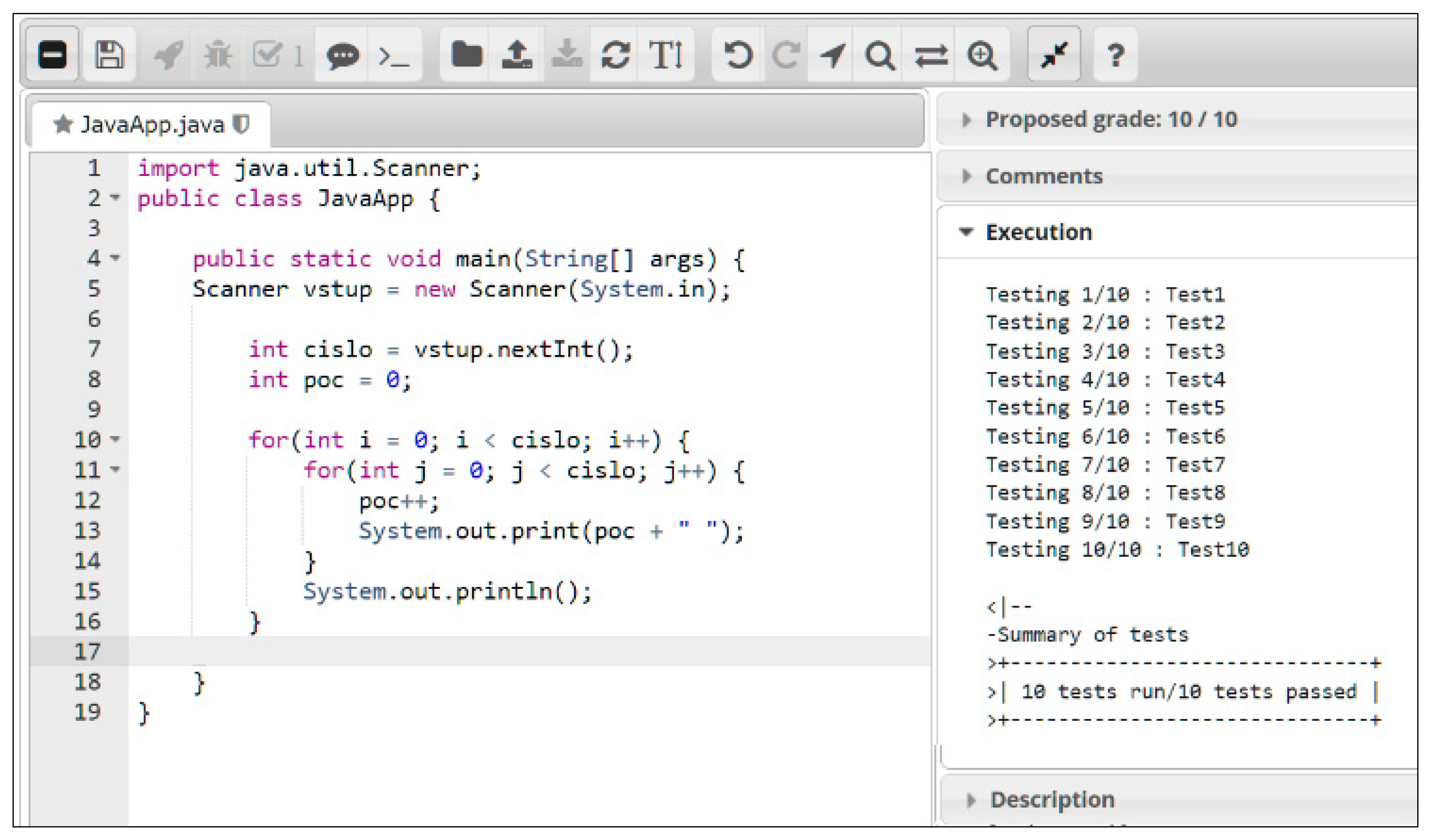Select the JavaApp.java file tab
Screen dimensions: 1431x840
click(152, 124)
